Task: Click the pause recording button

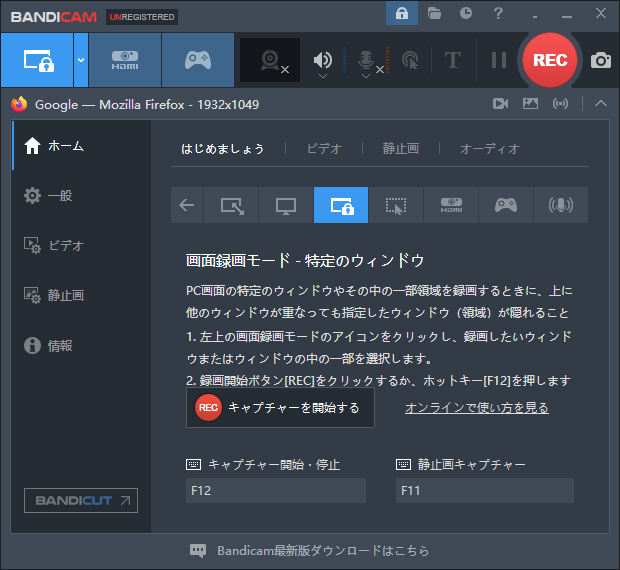Action: (499, 60)
